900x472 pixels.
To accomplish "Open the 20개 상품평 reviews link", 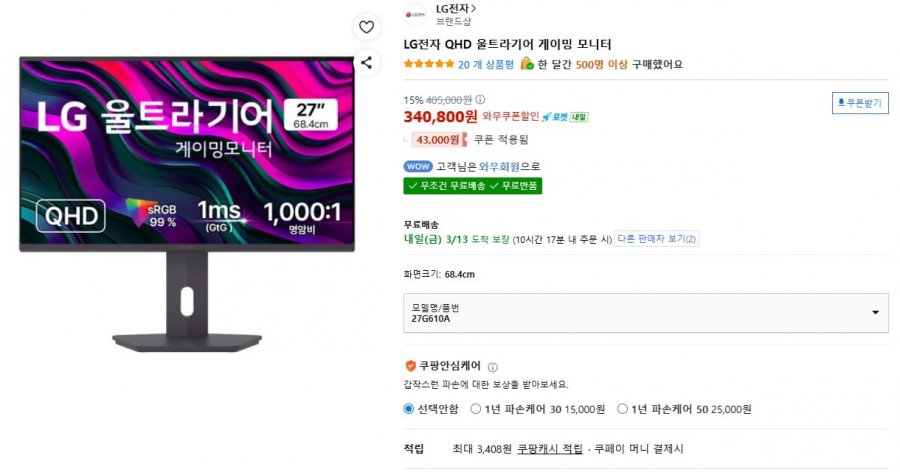I will tap(486, 64).
